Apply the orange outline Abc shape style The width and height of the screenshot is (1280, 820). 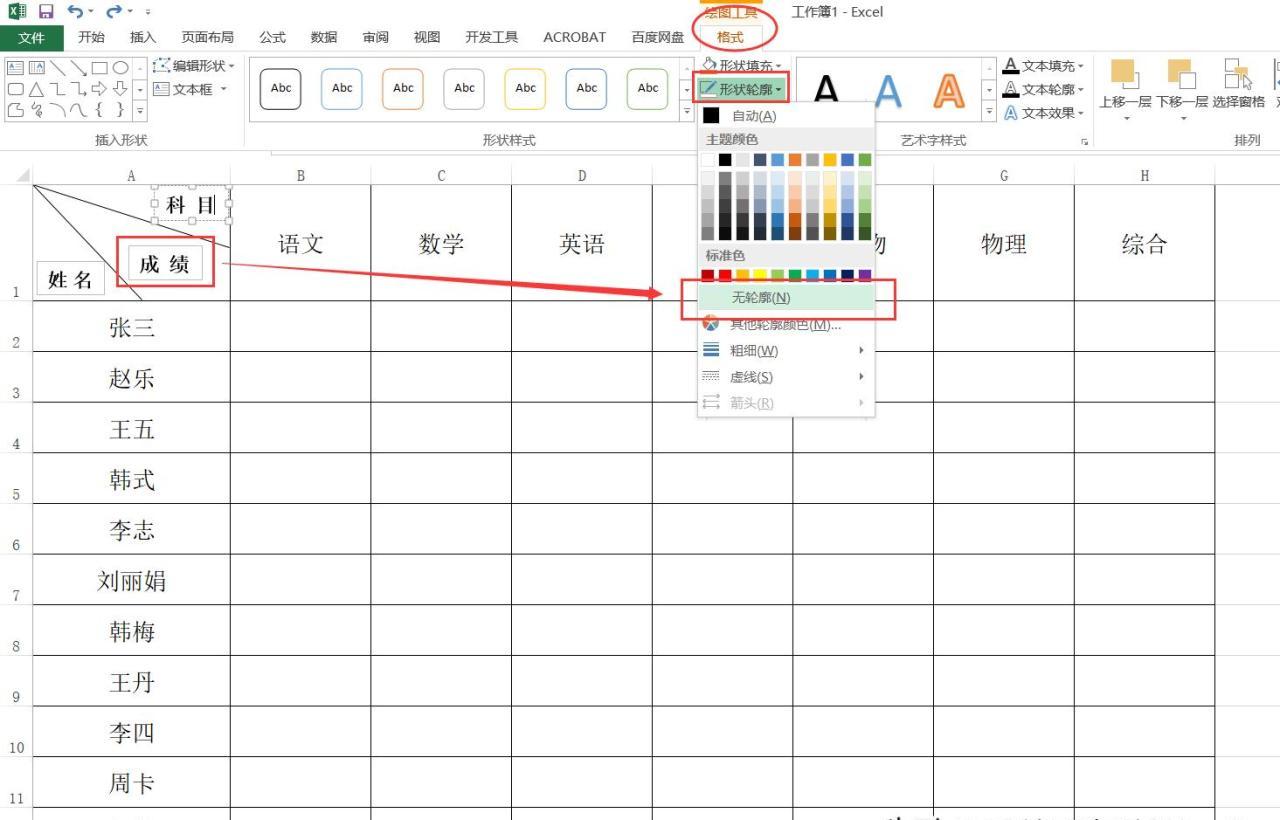pyautogui.click(x=403, y=88)
